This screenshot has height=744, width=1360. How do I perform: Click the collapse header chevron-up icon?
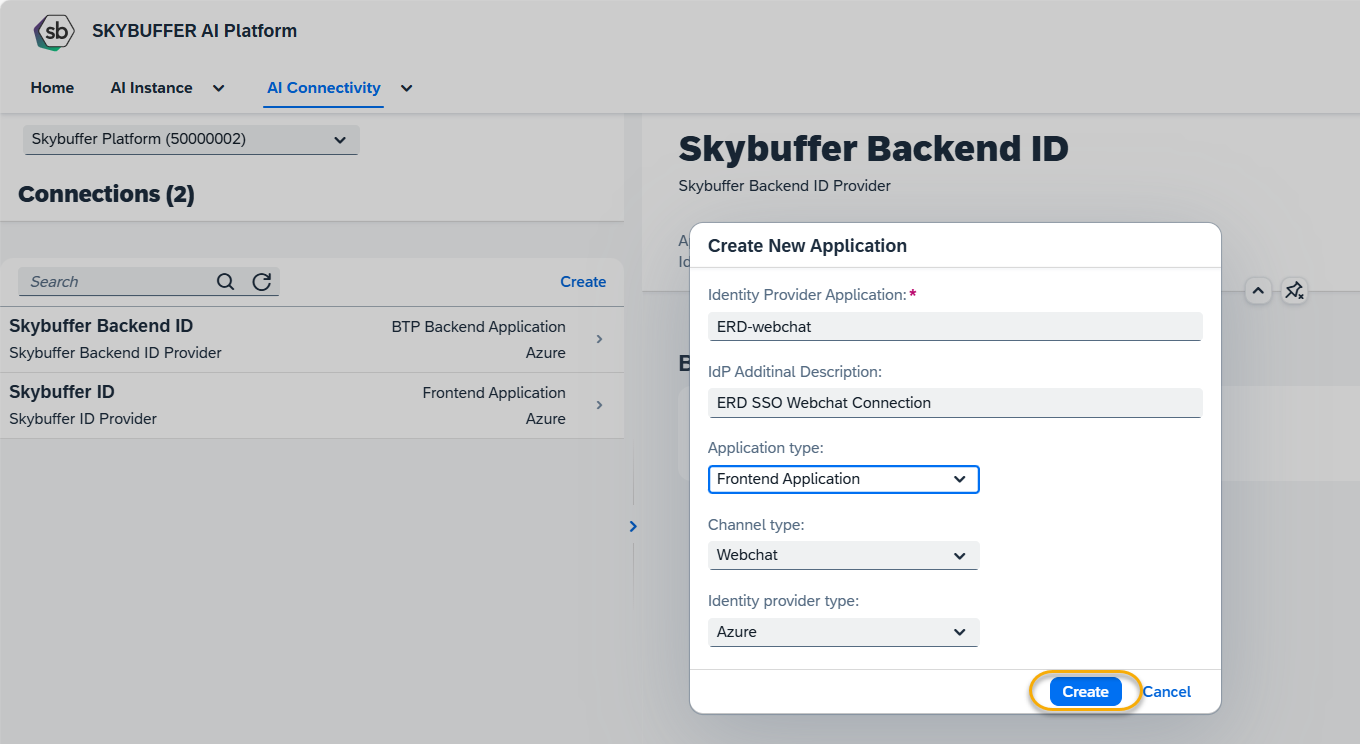coord(1258,291)
